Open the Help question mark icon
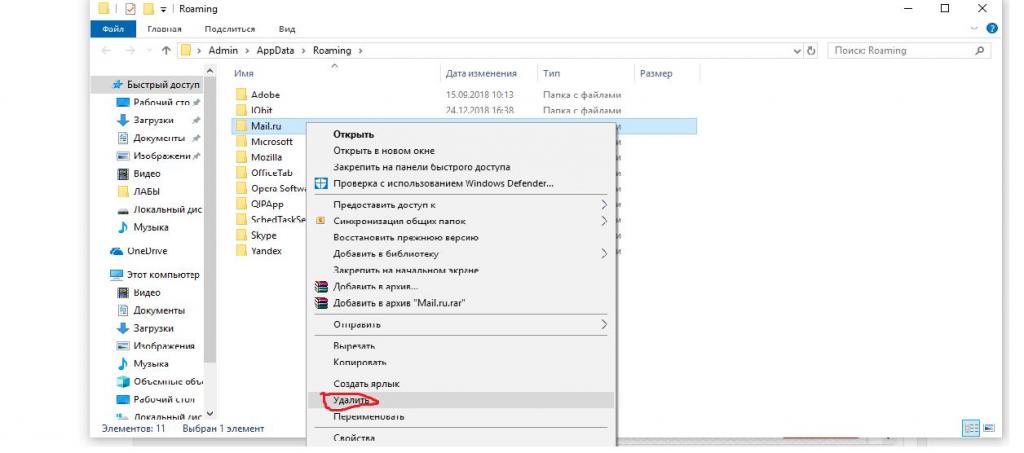 click(992, 29)
